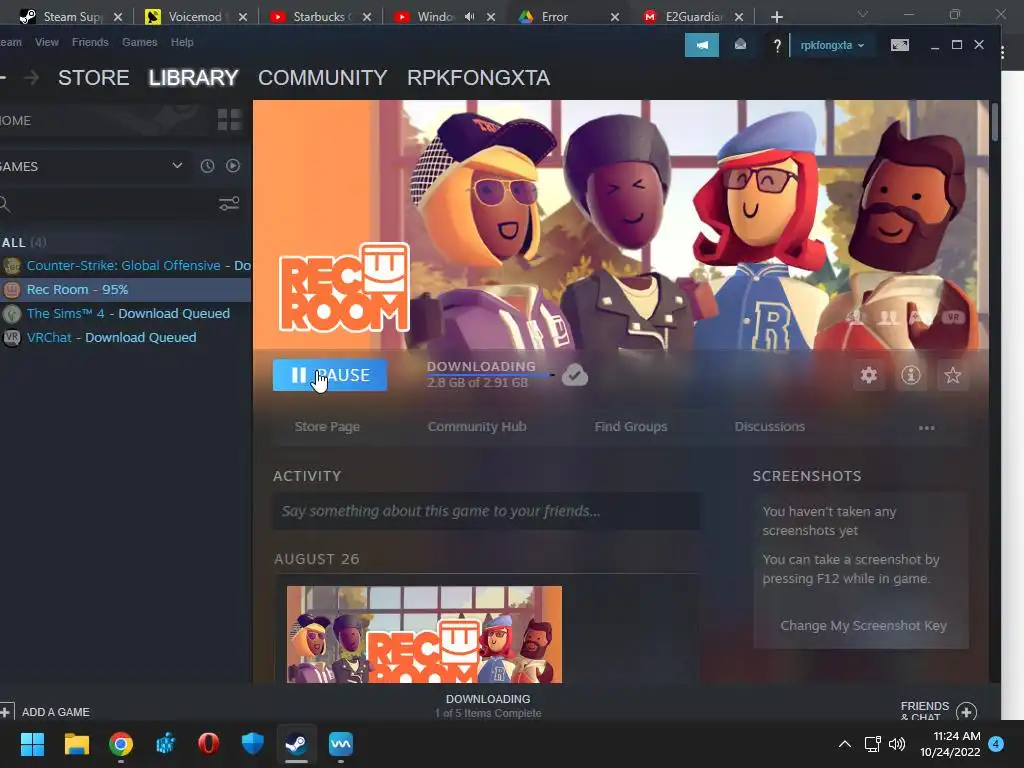This screenshot has height=768, width=1024.
Task: Open Rec Room manage gear icon
Action: tap(868, 375)
